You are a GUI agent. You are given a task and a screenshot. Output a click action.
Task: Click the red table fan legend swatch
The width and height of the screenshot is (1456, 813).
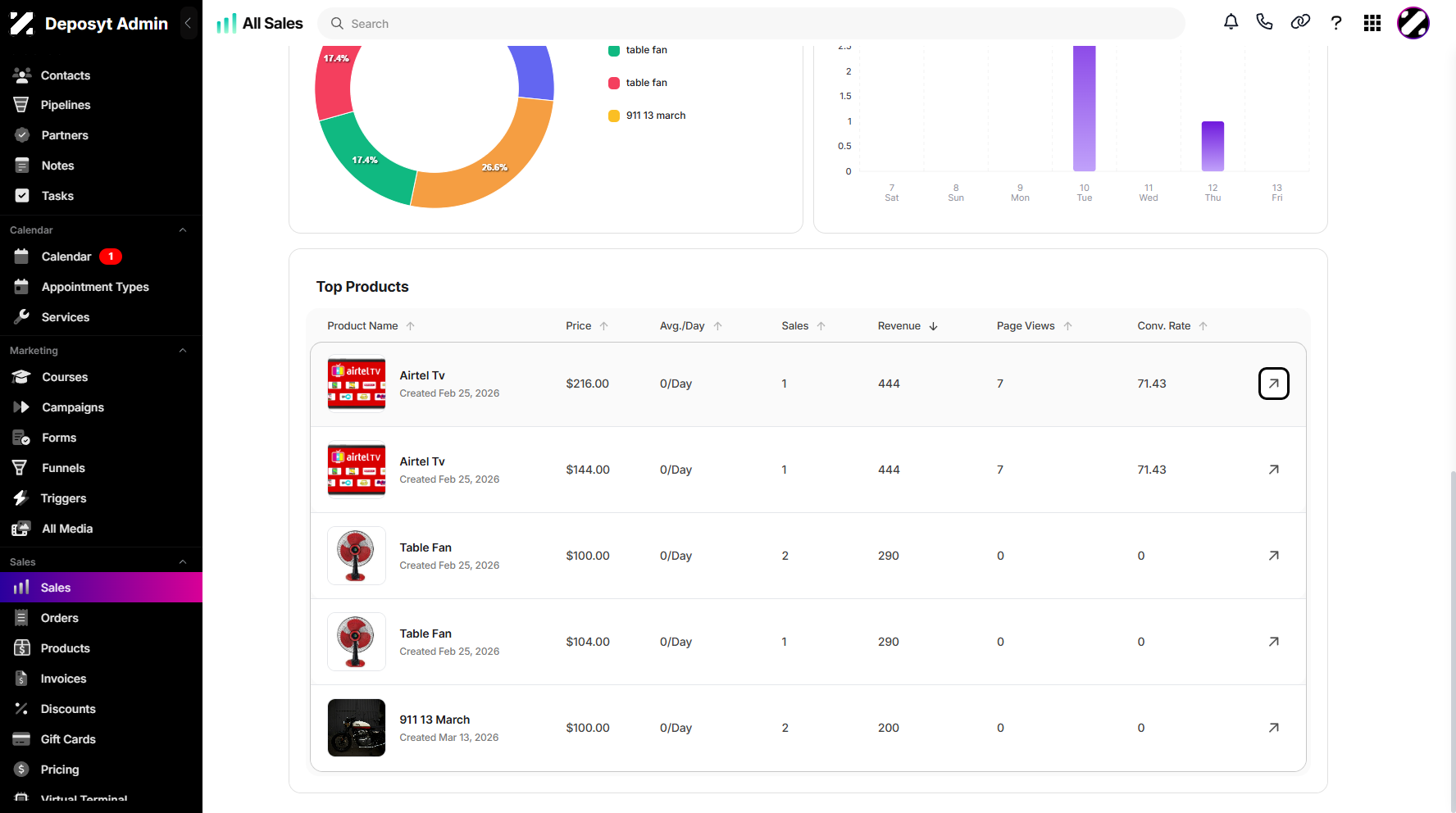click(614, 83)
